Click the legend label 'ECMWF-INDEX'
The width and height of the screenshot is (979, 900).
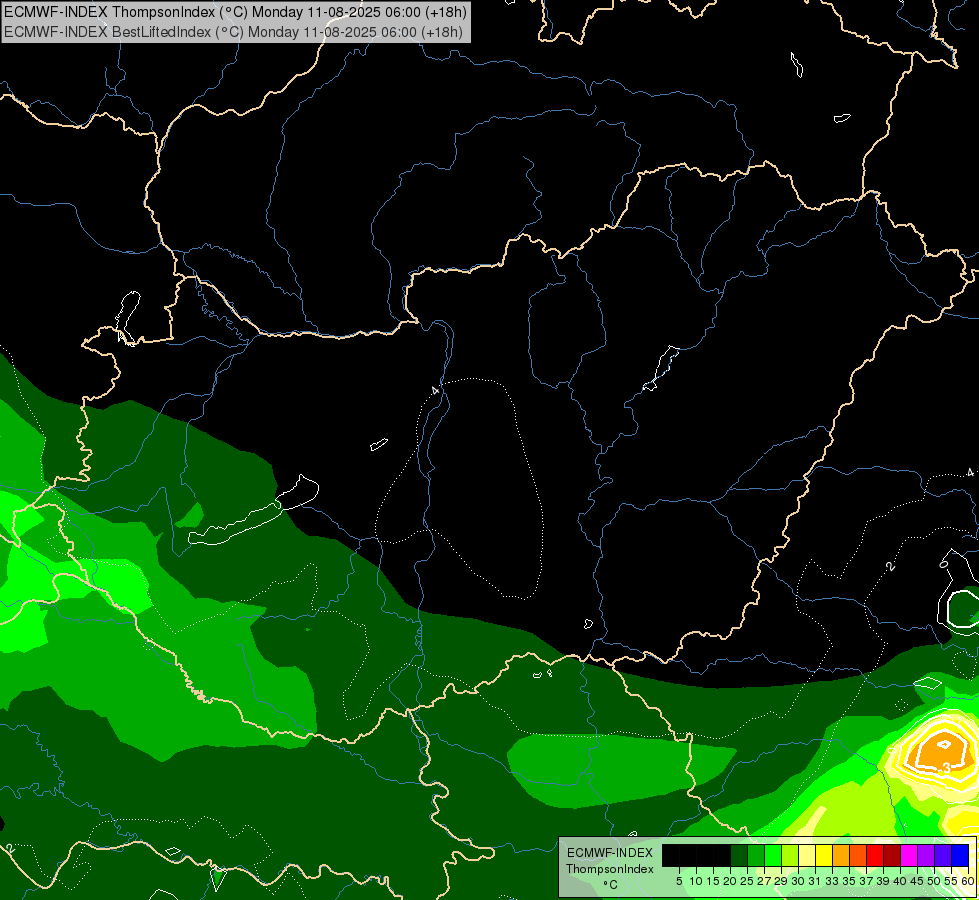pos(610,853)
